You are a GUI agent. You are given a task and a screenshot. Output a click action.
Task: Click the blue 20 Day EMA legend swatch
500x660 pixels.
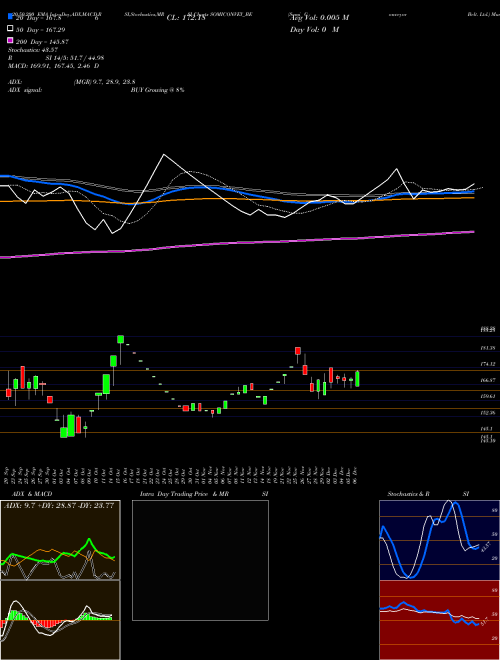coord(10,17)
